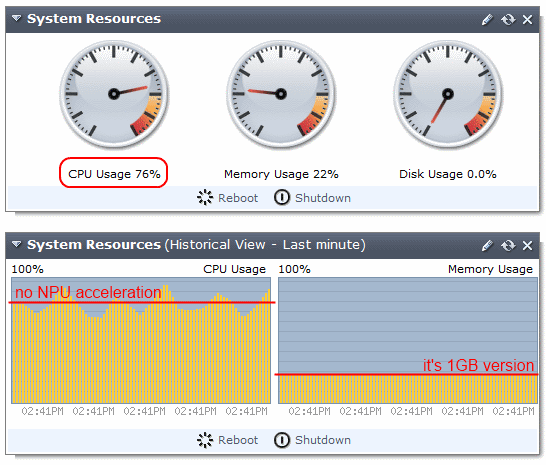Select the Disk Usage 0.0% label
Image resolution: width=546 pixels, height=465 pixels.
[x=447, y=174]
